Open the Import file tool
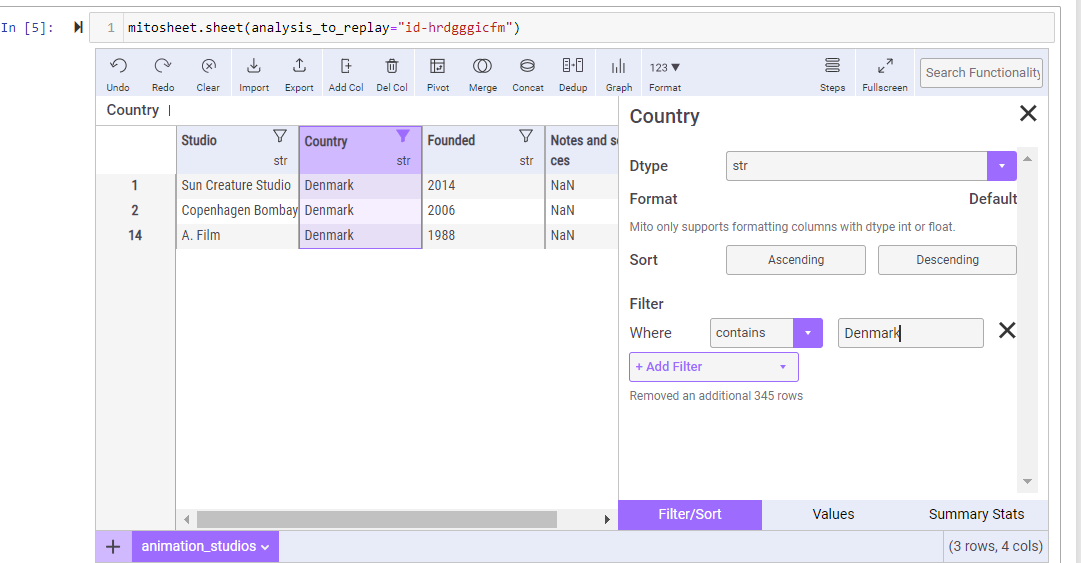The width and height of the screenshot is (1081, 563). click(x=254, y=67)
